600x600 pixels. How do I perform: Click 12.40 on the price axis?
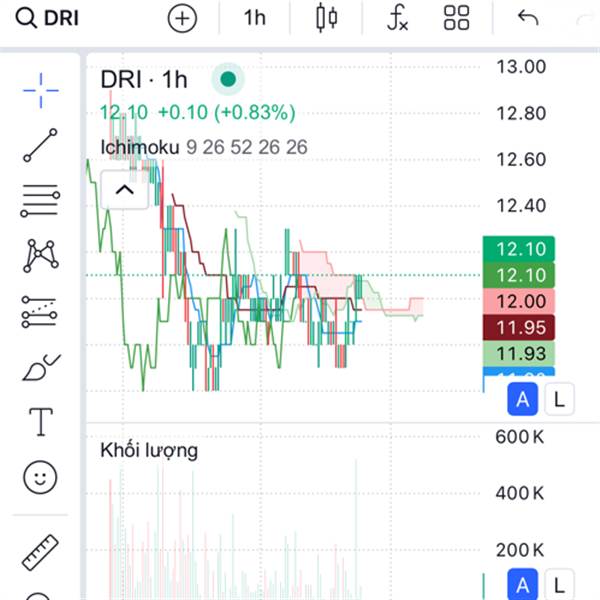521,206
